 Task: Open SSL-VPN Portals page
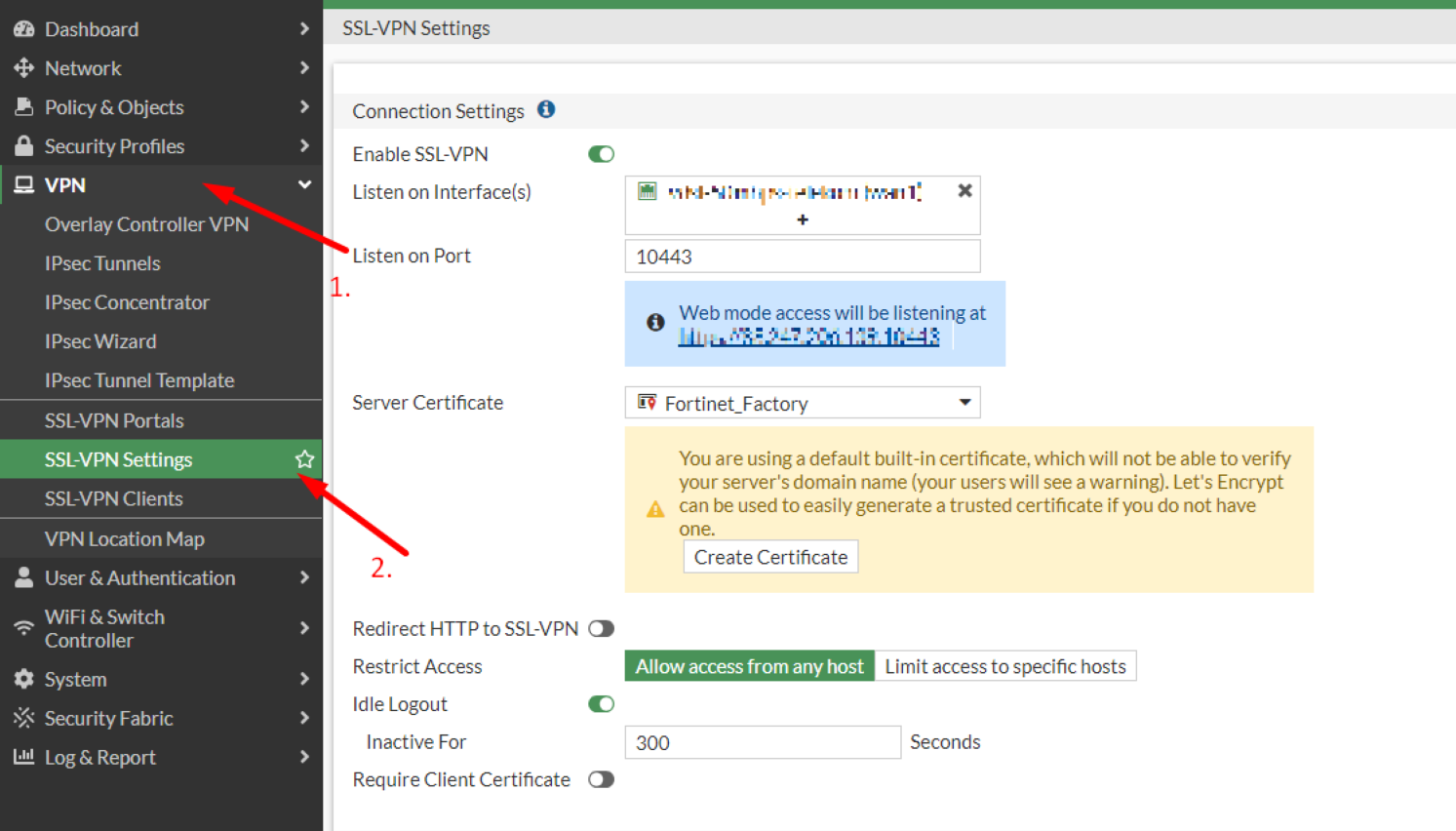[114, 420]
